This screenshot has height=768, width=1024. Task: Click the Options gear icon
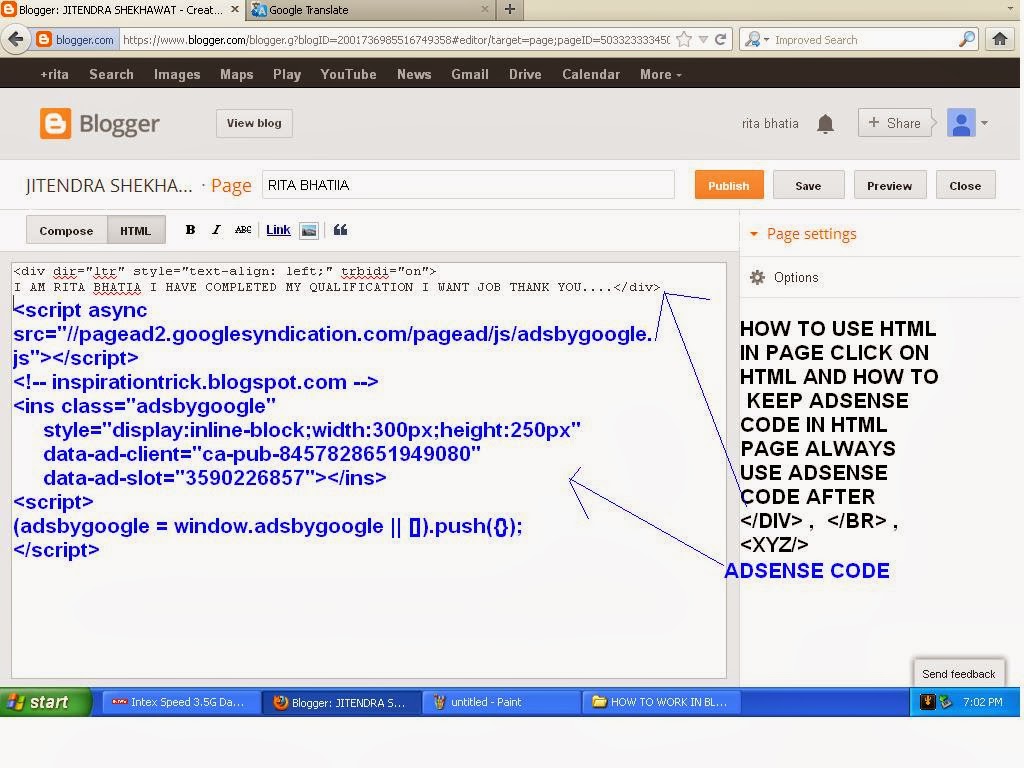pos(757,278)
